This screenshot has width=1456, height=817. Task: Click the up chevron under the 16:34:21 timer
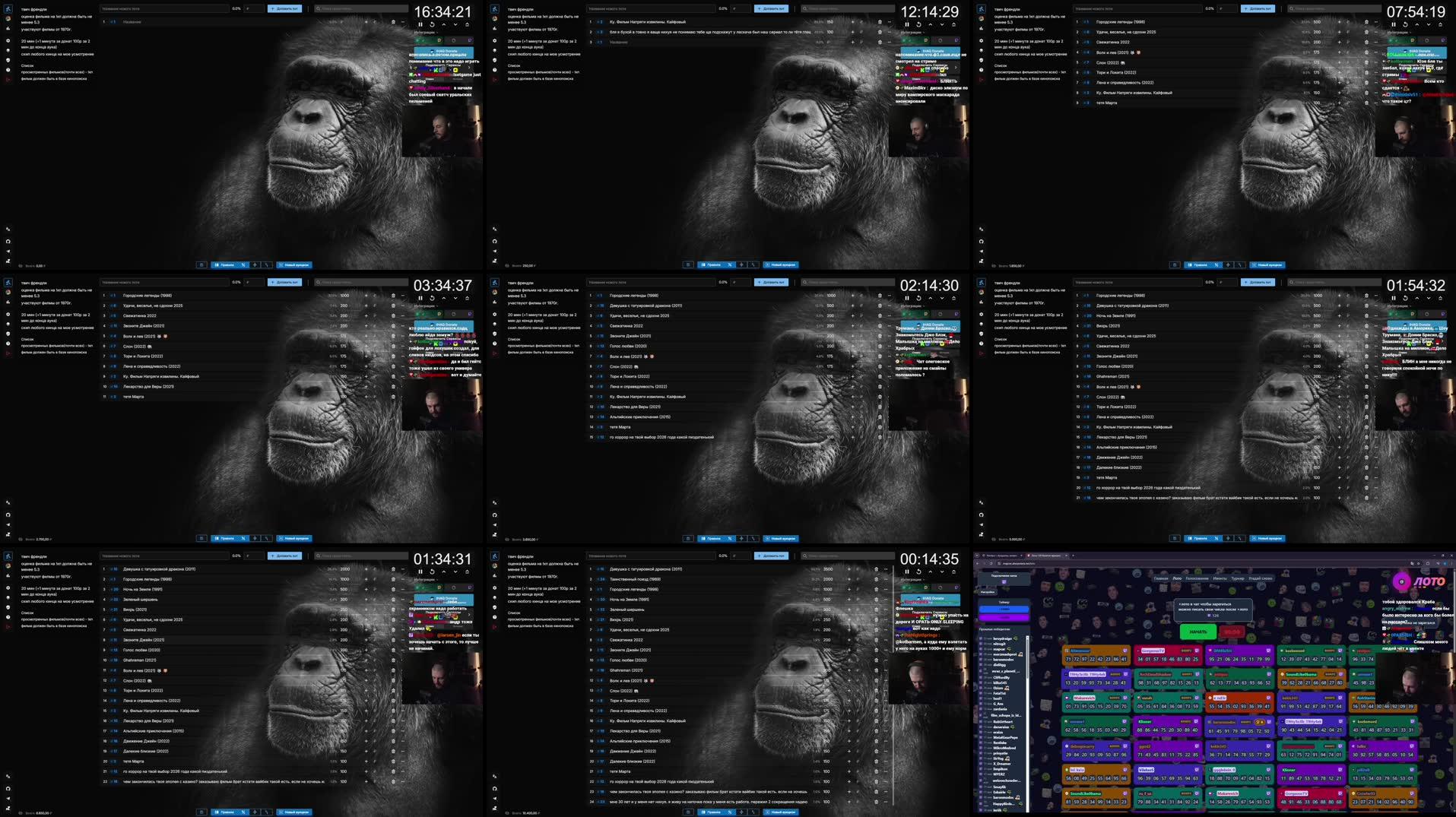point(444,24)
